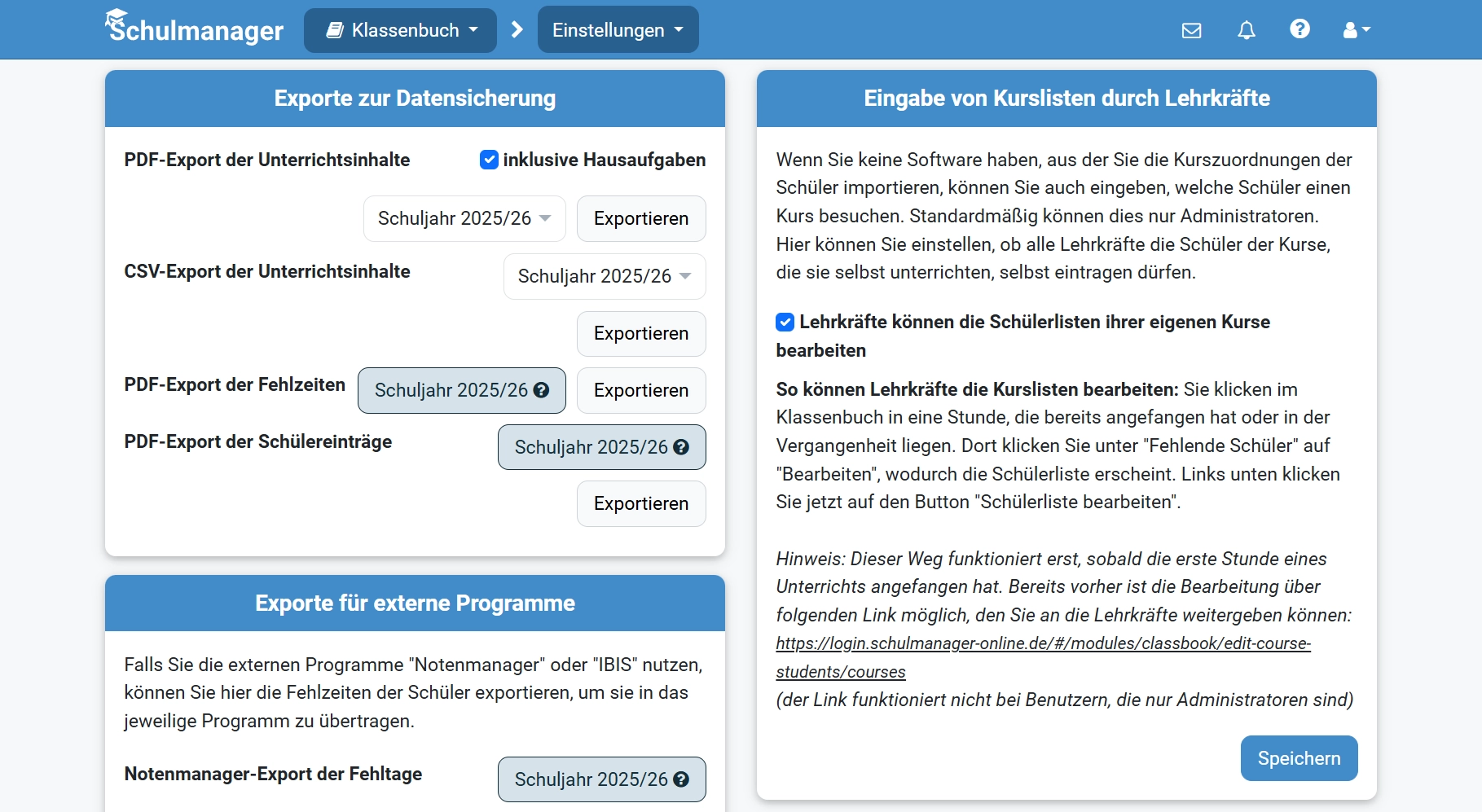Click the breadcrumb chevron arrow in the header

pyautogui.click(x=517, y=30)
